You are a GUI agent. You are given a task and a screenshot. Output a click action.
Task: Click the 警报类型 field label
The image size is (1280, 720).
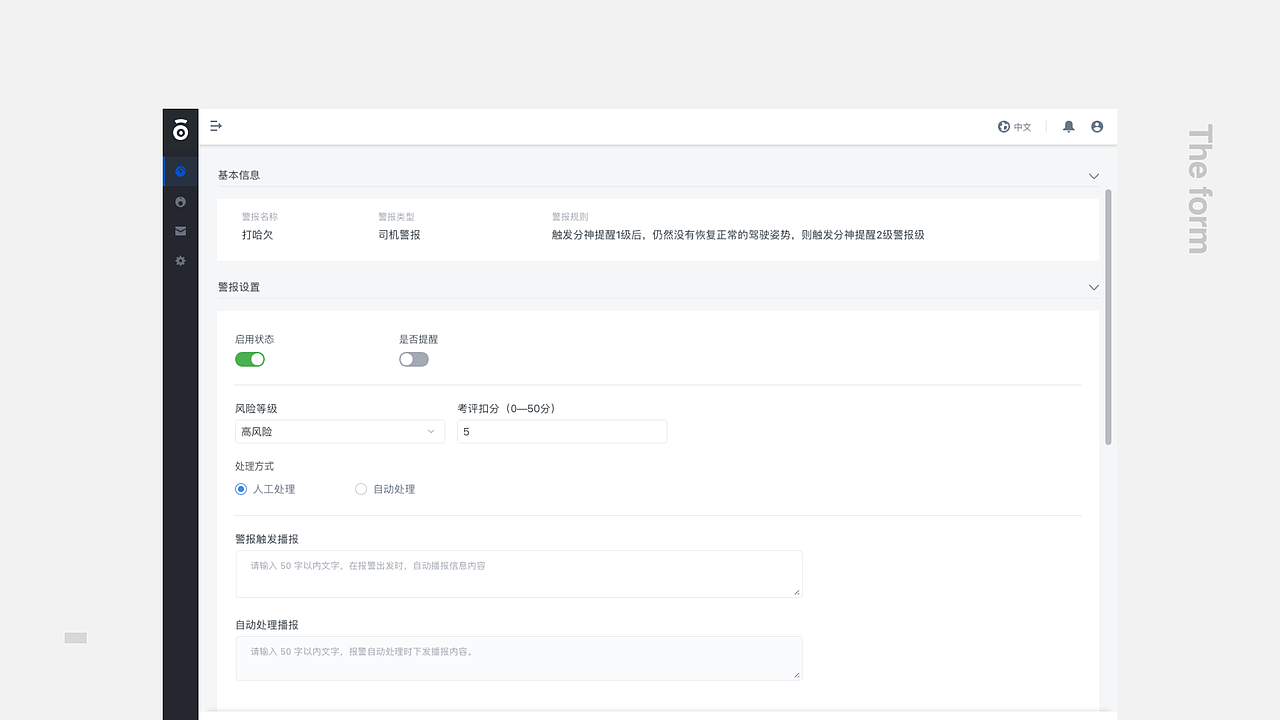point(396,216)
